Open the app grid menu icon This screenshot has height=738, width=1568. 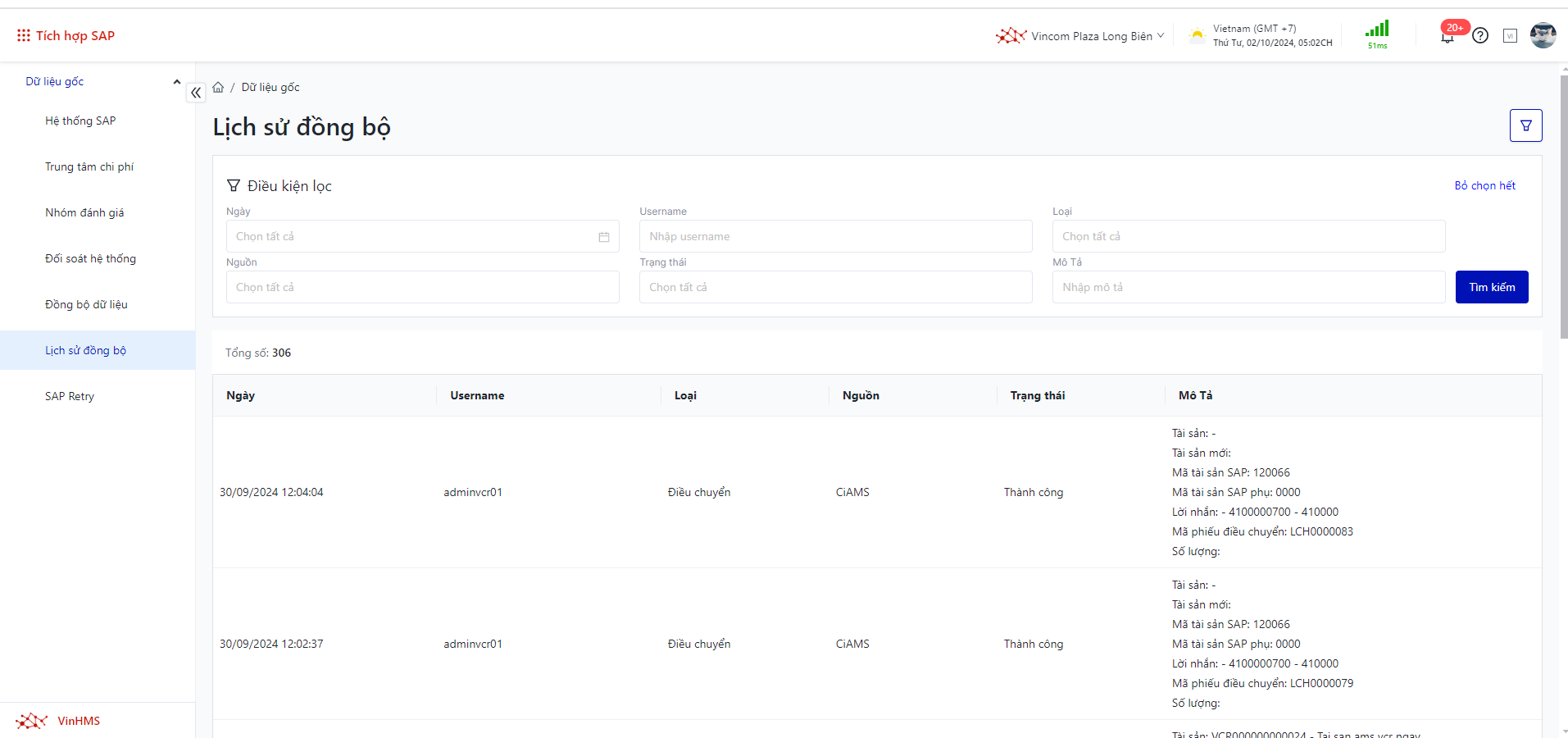(23, 35)
